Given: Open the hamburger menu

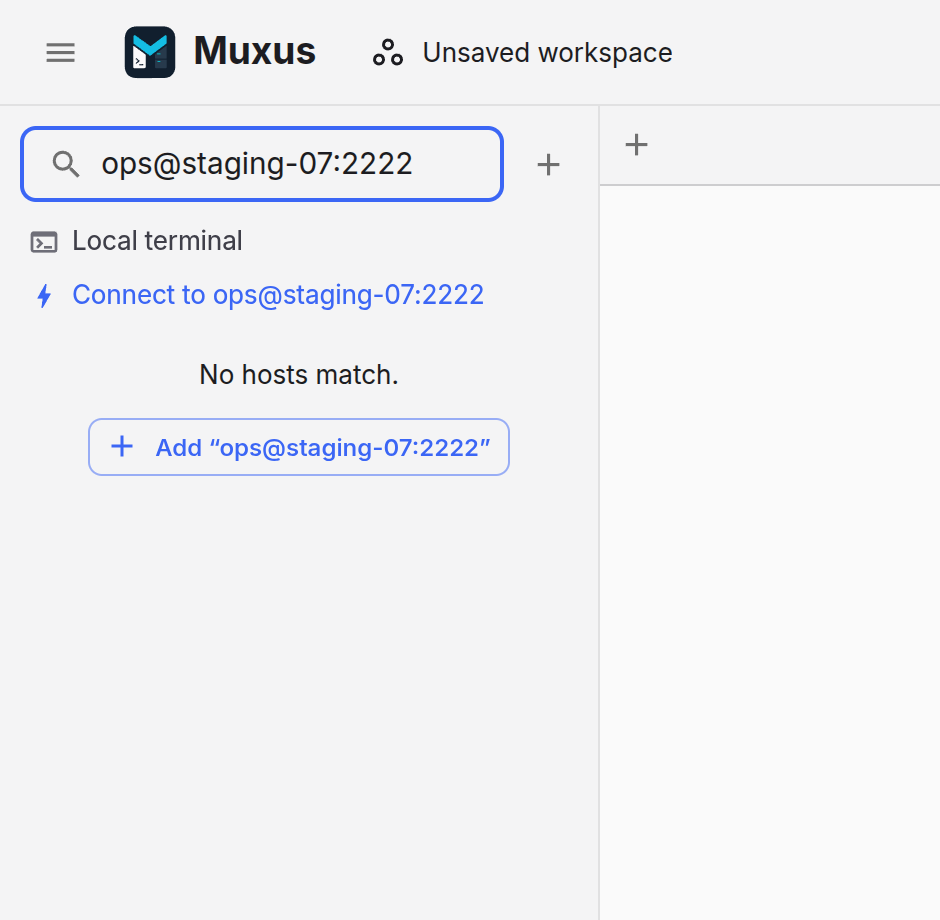Looking at the screenshot, I should coord(61,53).
